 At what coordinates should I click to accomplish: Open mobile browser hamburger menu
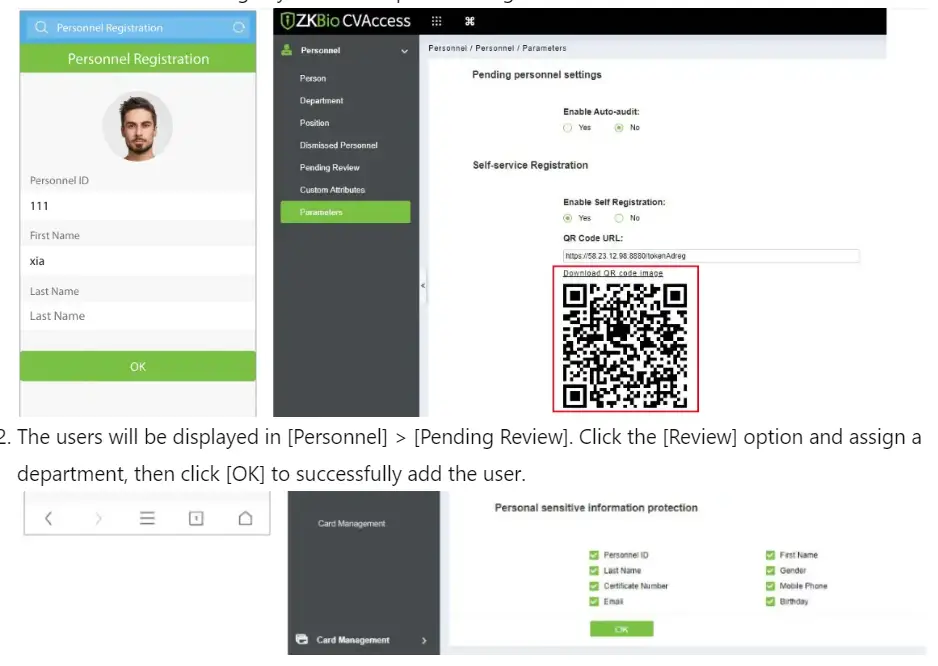point(147,518)
